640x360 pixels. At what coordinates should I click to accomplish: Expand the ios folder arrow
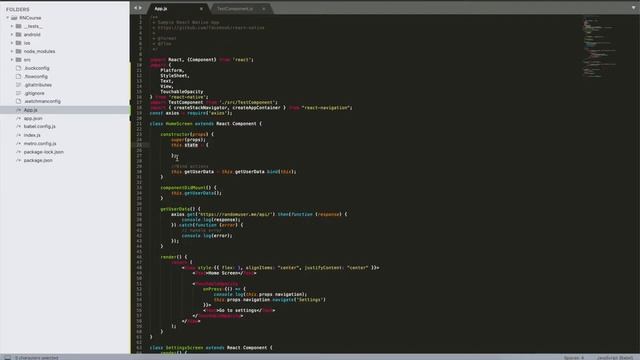click(12, 43)
